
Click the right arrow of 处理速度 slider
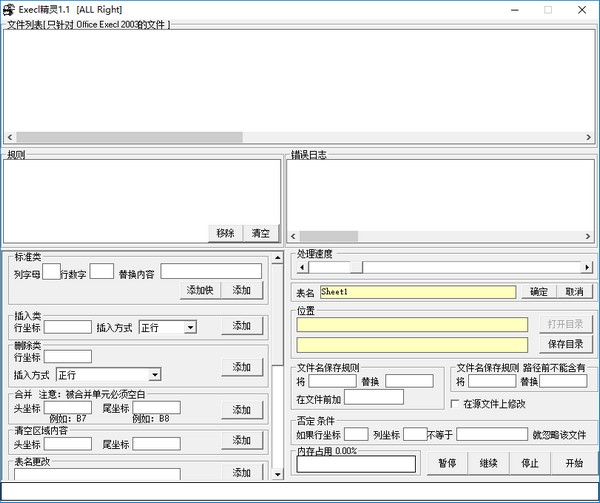click(x=587, y=268)
